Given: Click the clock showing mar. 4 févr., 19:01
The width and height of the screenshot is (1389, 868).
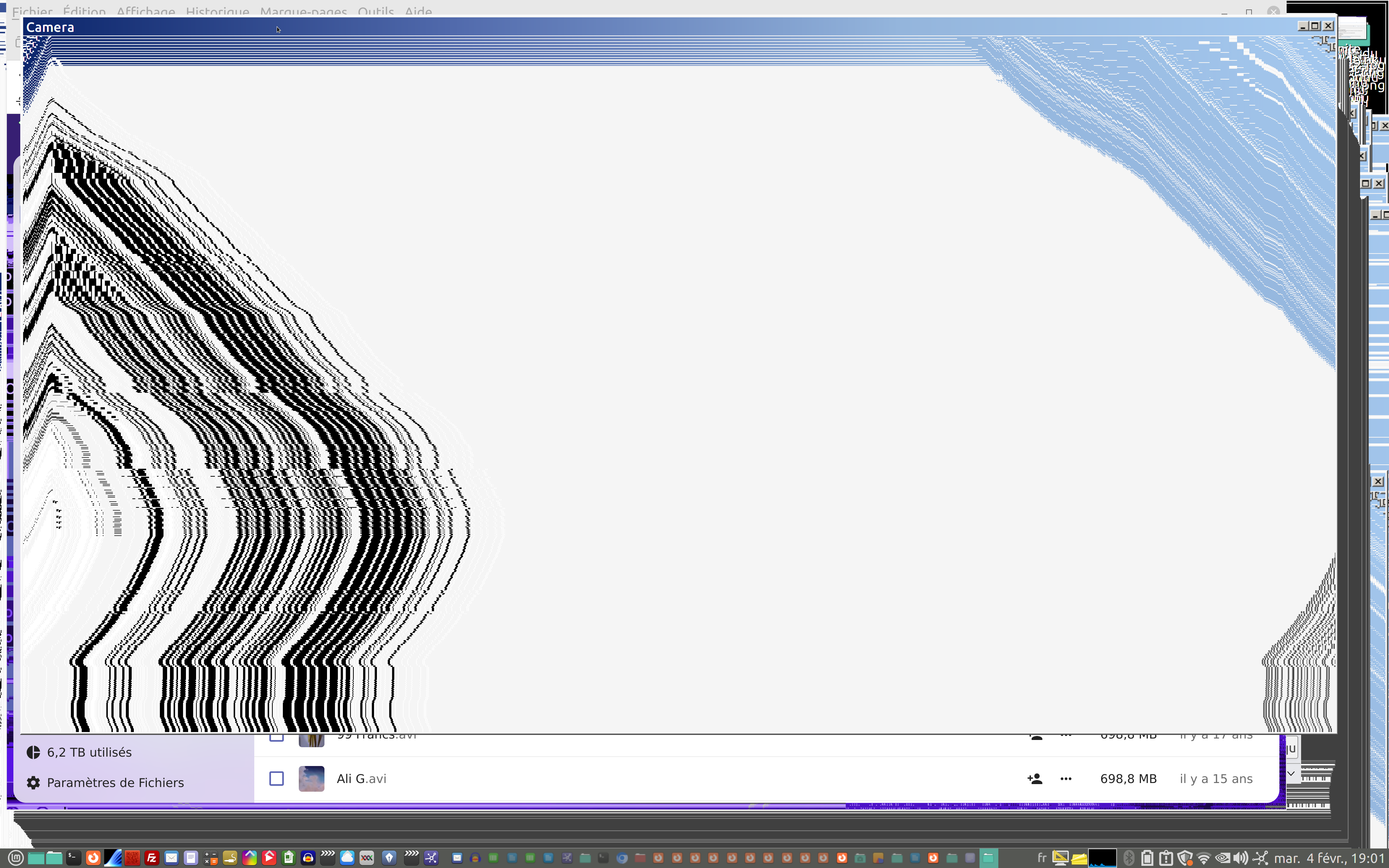Looking at the screenshot, I should point(1329,858).
